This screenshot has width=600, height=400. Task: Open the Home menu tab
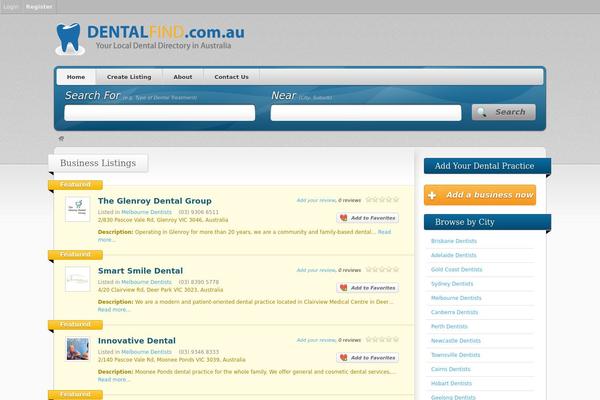click(76, 77)
